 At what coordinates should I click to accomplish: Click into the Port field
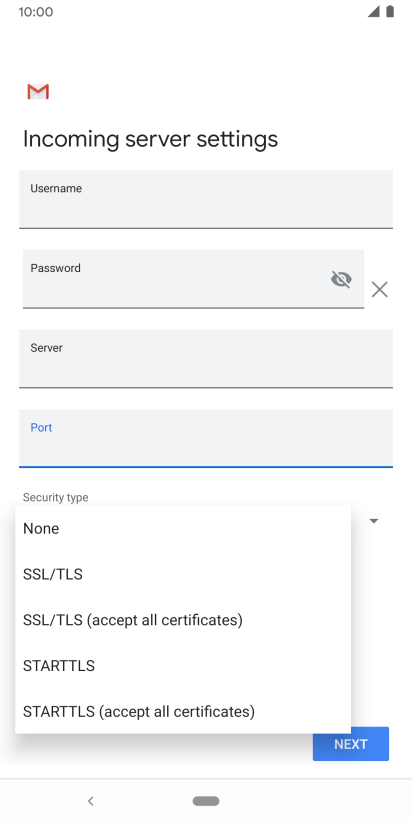(x=206, y=438)
